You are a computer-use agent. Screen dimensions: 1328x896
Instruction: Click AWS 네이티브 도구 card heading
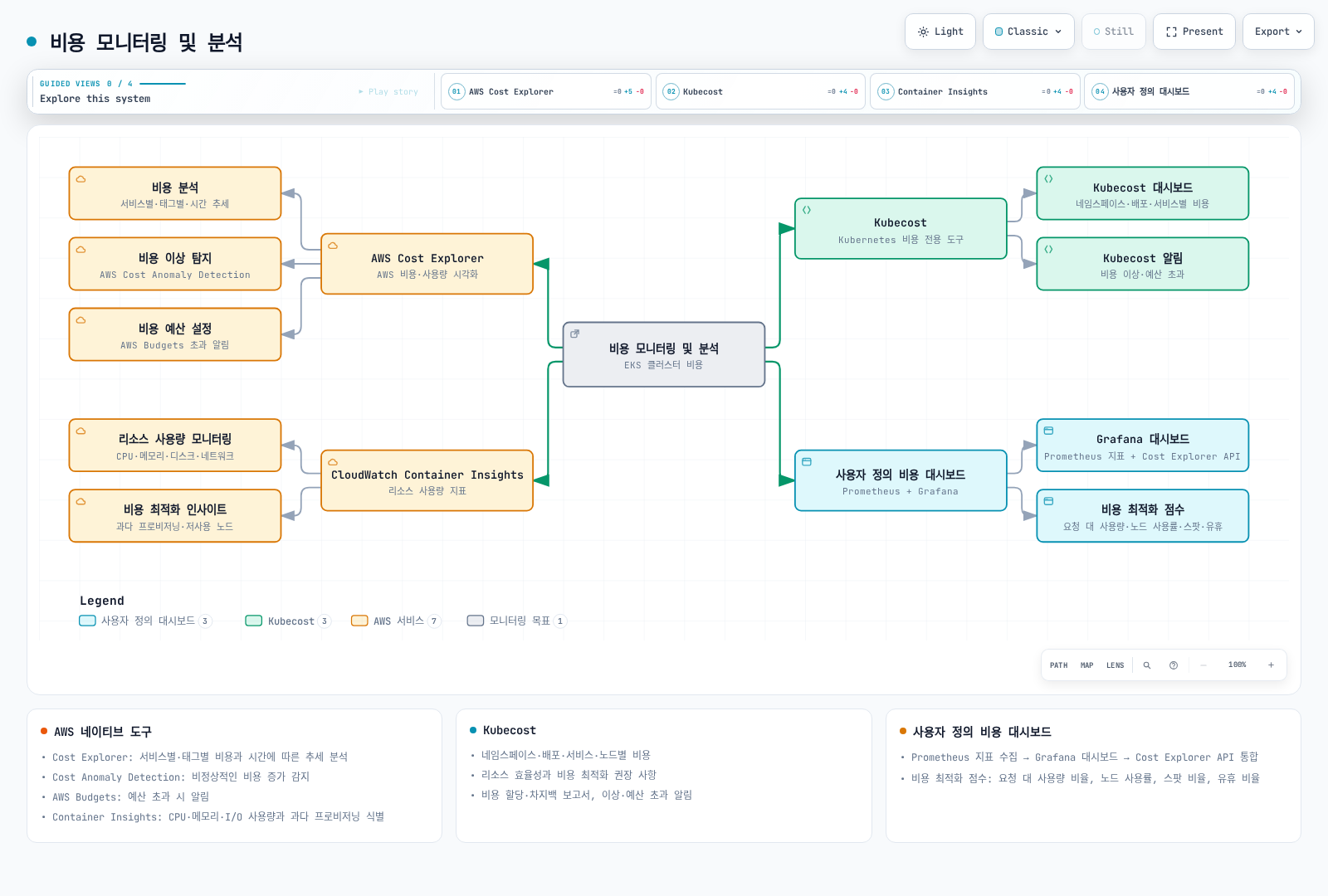(x=103, y=732)
